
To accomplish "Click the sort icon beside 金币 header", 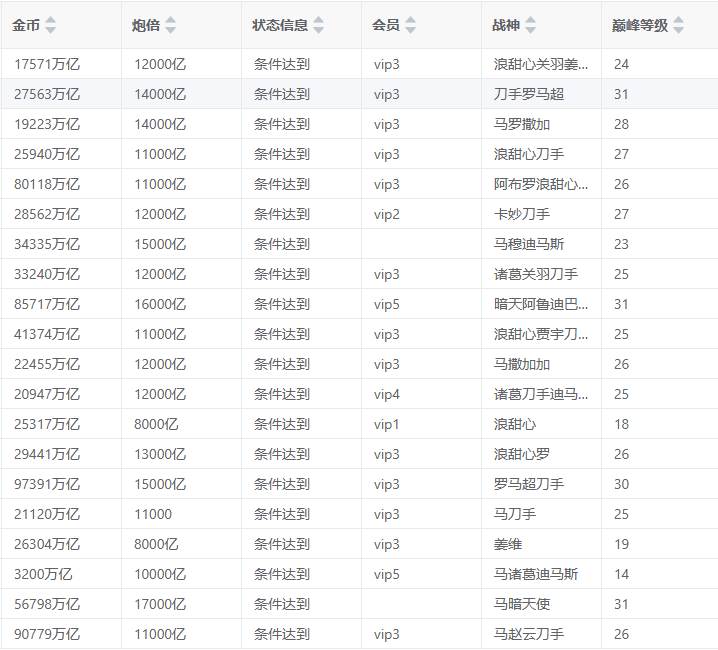I will coord(51,25).
